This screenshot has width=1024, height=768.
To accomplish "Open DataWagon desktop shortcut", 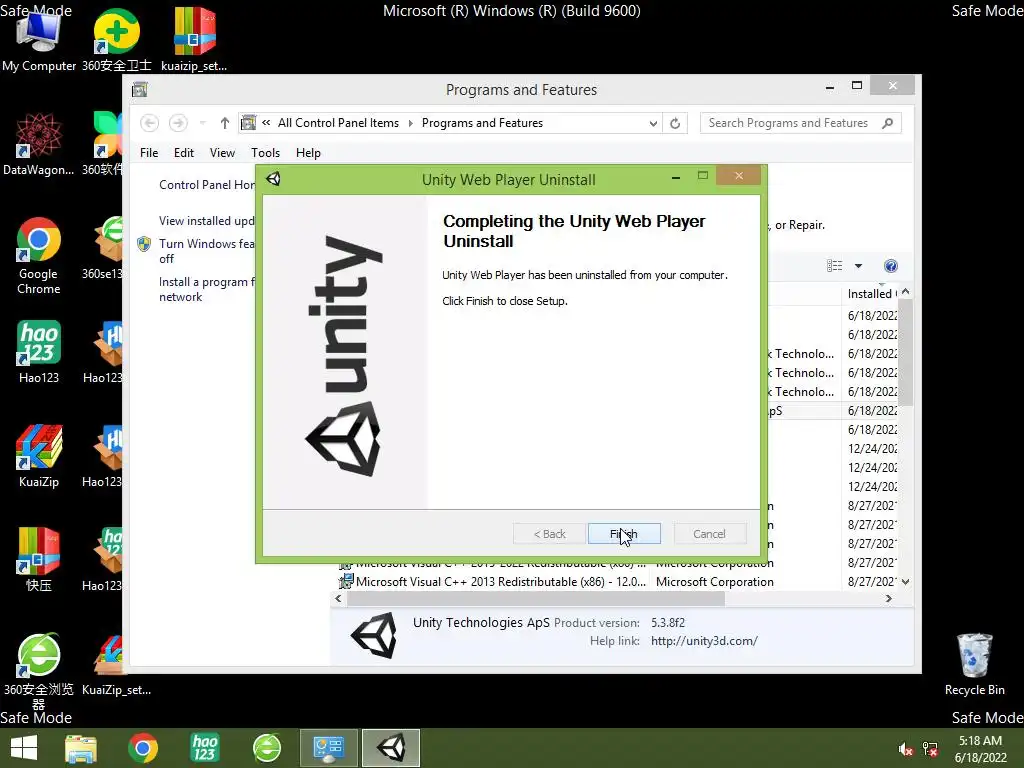I will click(39, 144).
